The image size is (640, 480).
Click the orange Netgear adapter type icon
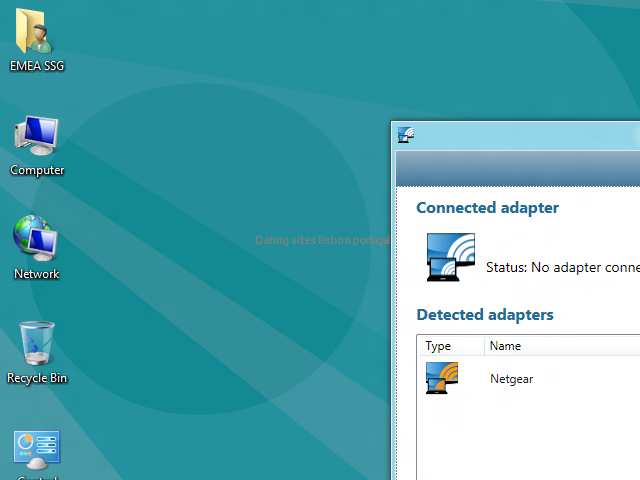(442, 378)
